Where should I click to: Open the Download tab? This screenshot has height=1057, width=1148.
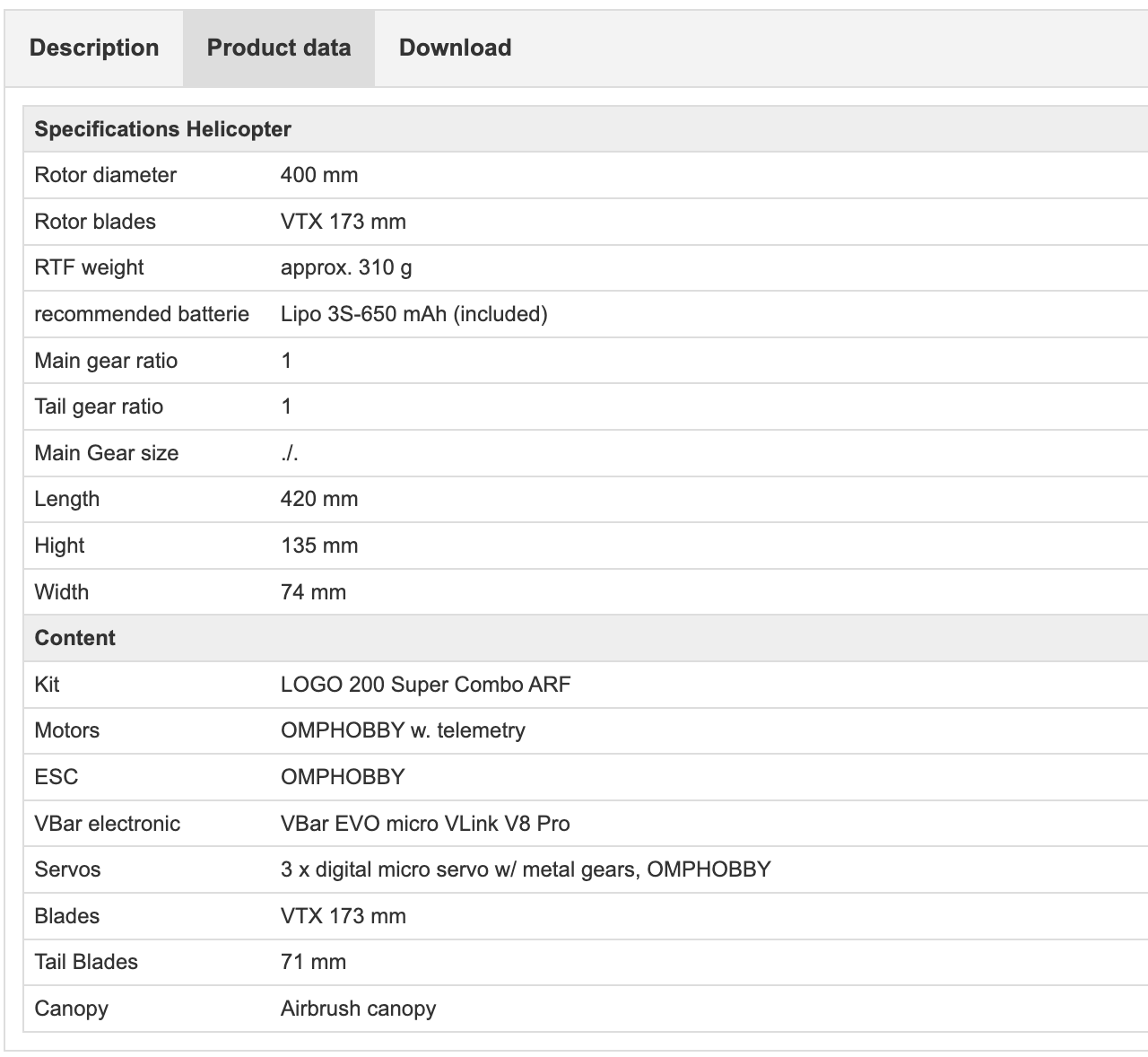coord(455,48)
